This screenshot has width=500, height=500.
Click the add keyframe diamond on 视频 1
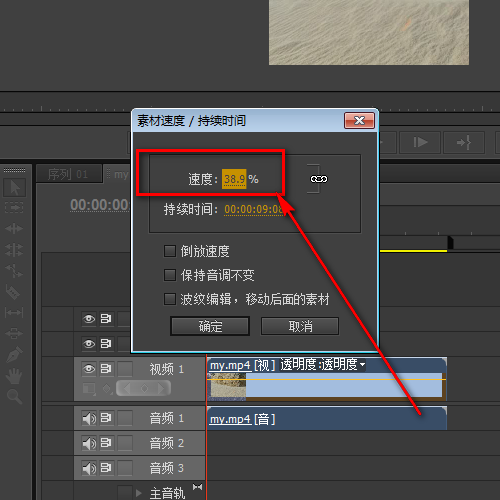144,388
